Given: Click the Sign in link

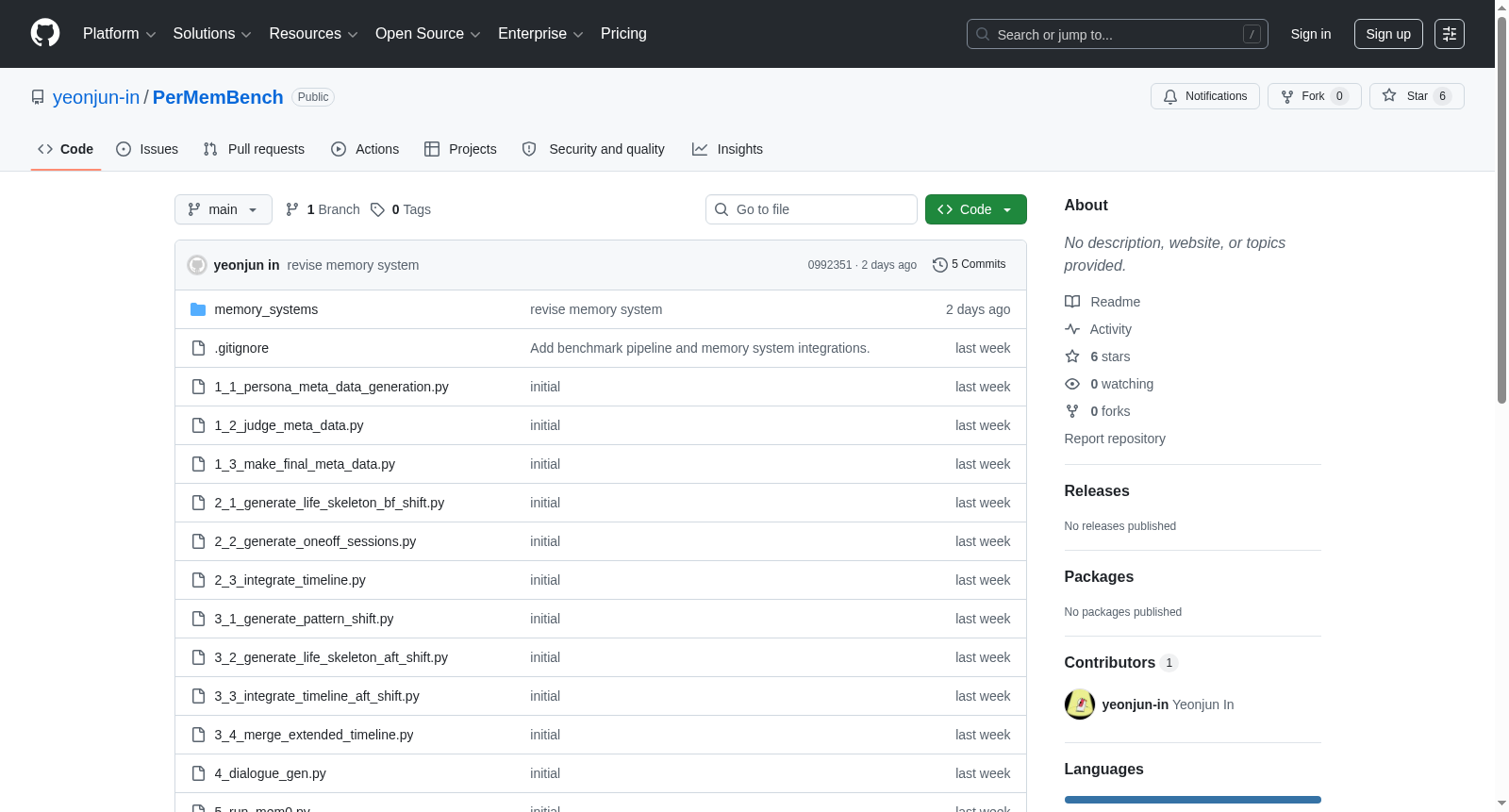Looking at the screenshot, I should (1311, 34).
